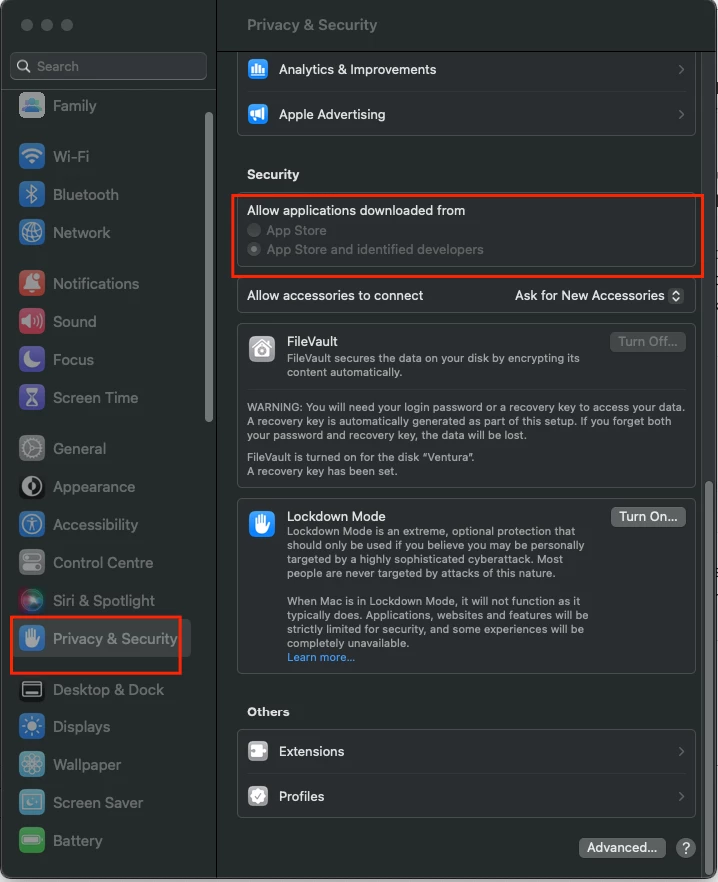Open the Advanced settings button

(x=622, y=847)
